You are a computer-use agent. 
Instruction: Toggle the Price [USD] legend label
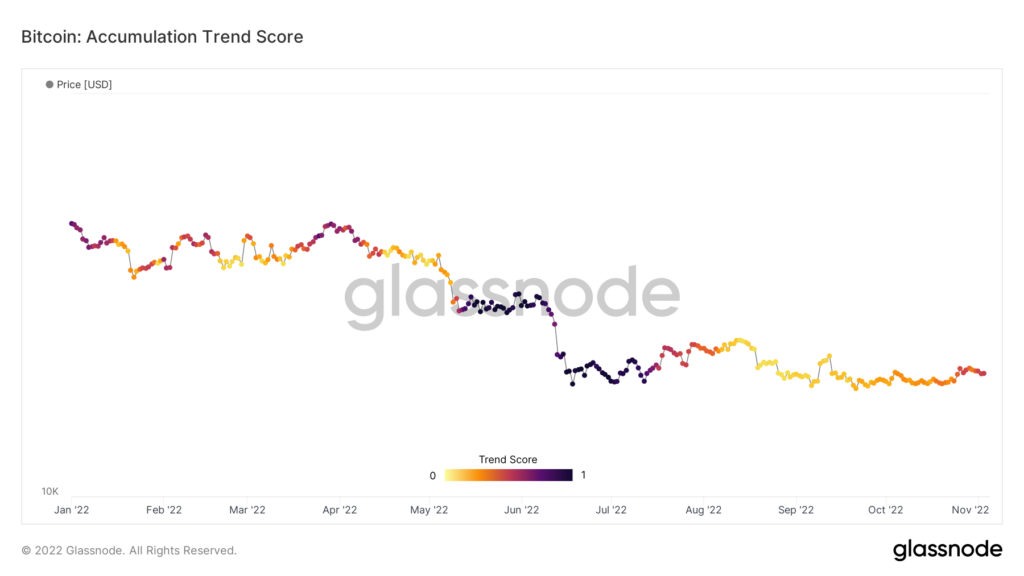coord(84,85)
